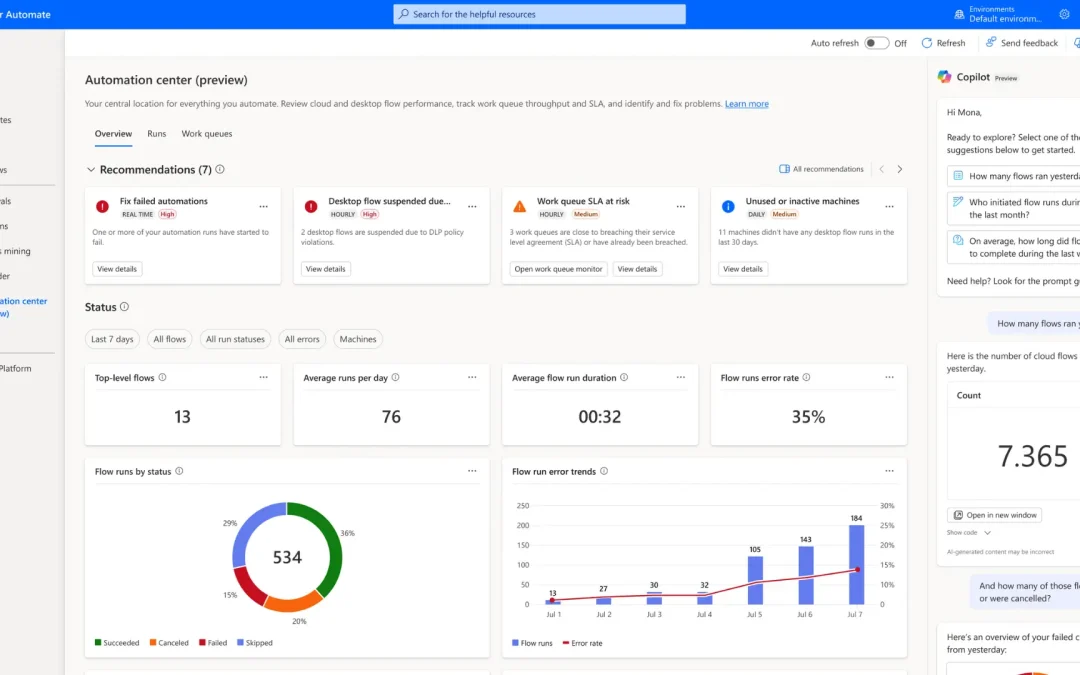Switch to the Runs tab
Screen dimensions: 1080x675
pos(156,134)
